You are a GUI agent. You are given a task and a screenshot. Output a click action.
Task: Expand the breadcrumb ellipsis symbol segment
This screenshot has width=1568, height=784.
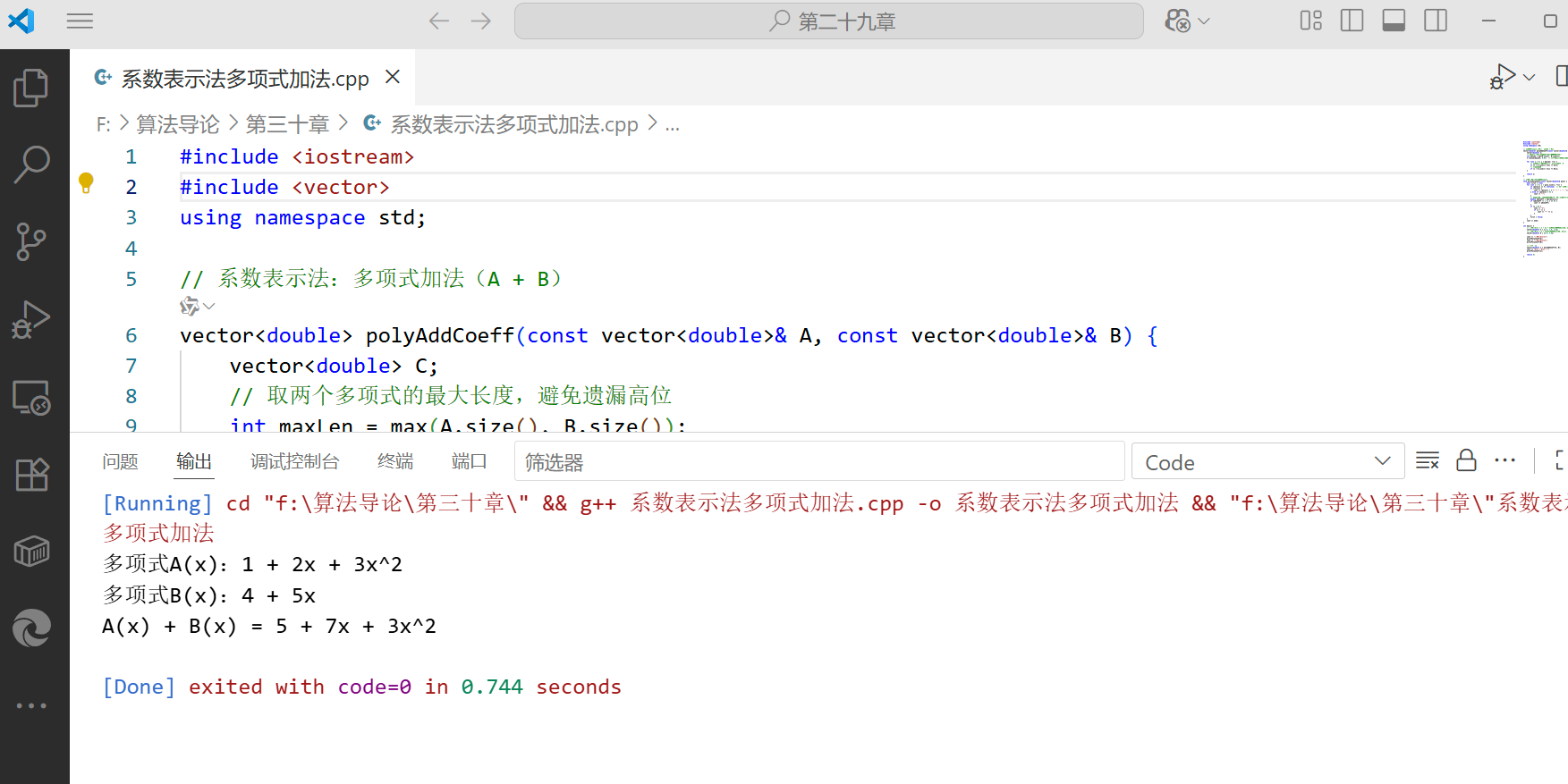[x=673, y=126]
